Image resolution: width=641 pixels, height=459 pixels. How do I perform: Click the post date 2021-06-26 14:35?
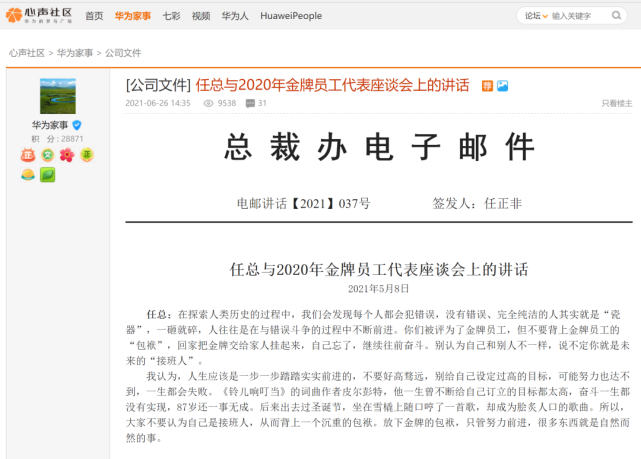tap(158, 103)
